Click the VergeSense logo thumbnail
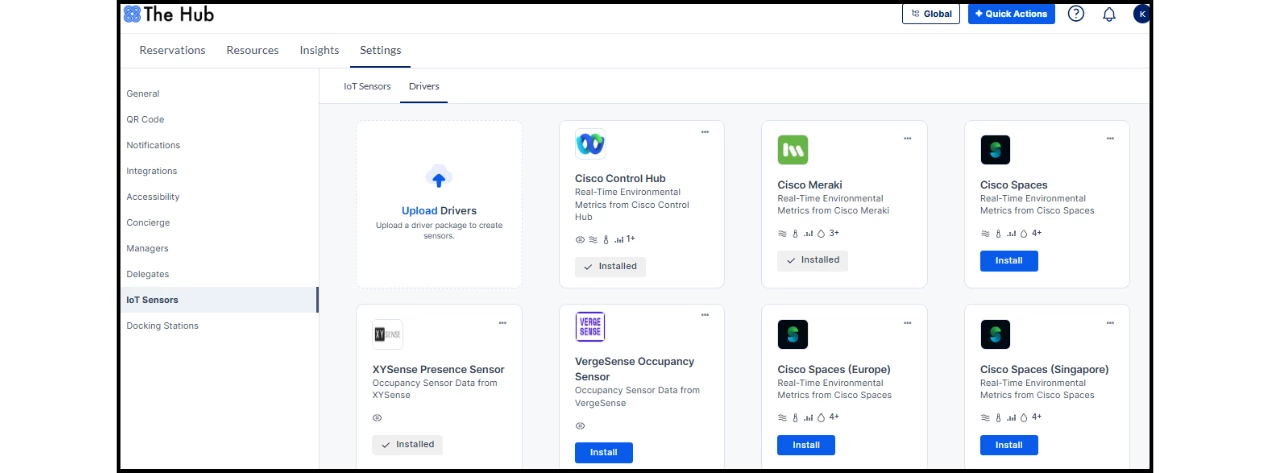The width and height of the screenshot is (1270, 473). pos(590,327)
